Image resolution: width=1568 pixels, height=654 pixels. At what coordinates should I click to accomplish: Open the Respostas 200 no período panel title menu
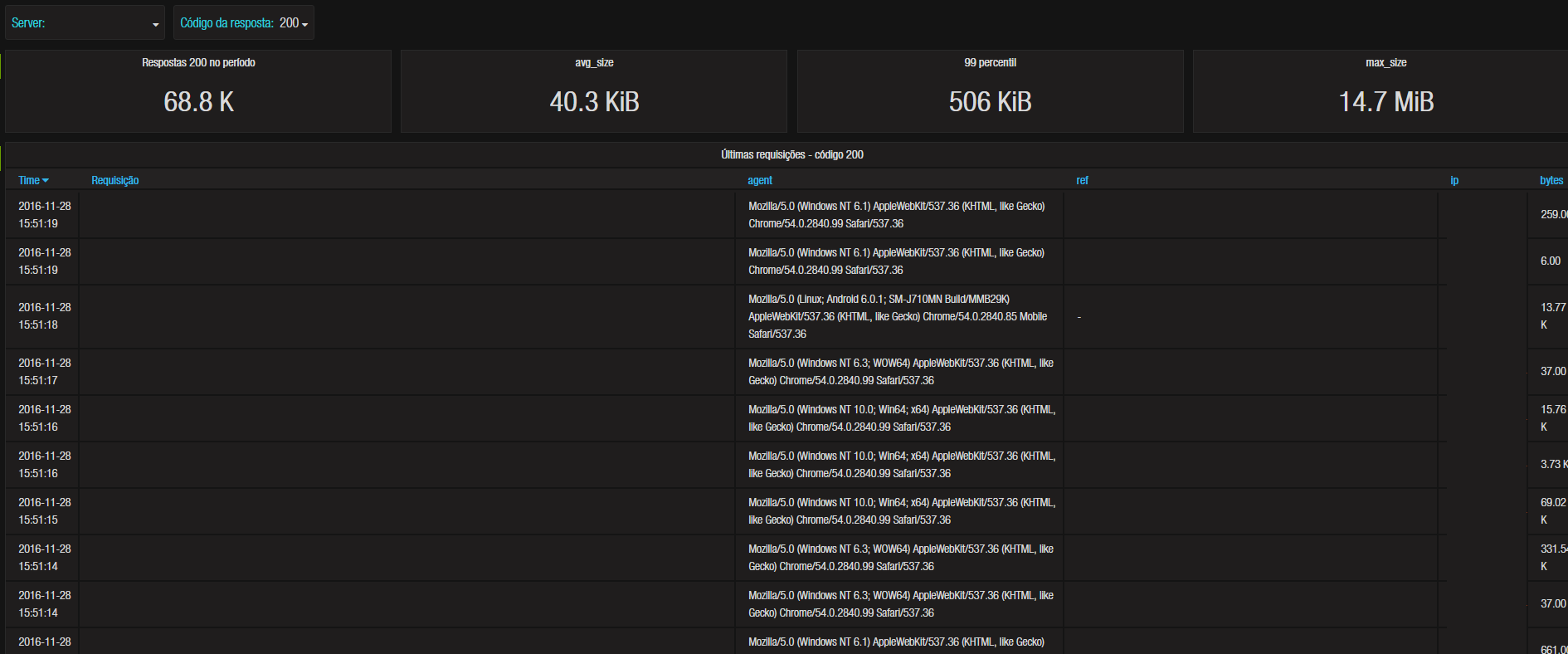(x=198, y=63)
